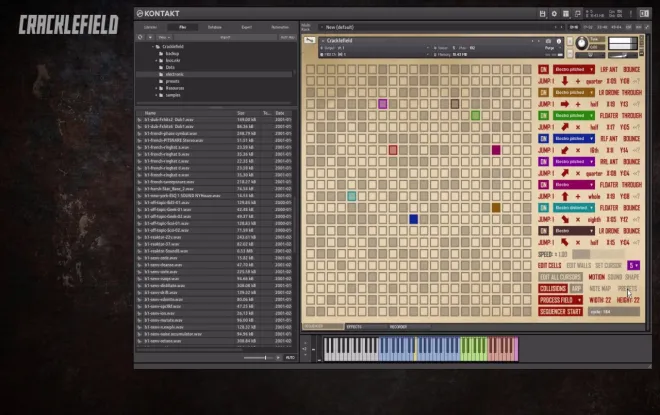660x415 pixels.
Task: Switch to the Database browser tab
Action: 215,27
